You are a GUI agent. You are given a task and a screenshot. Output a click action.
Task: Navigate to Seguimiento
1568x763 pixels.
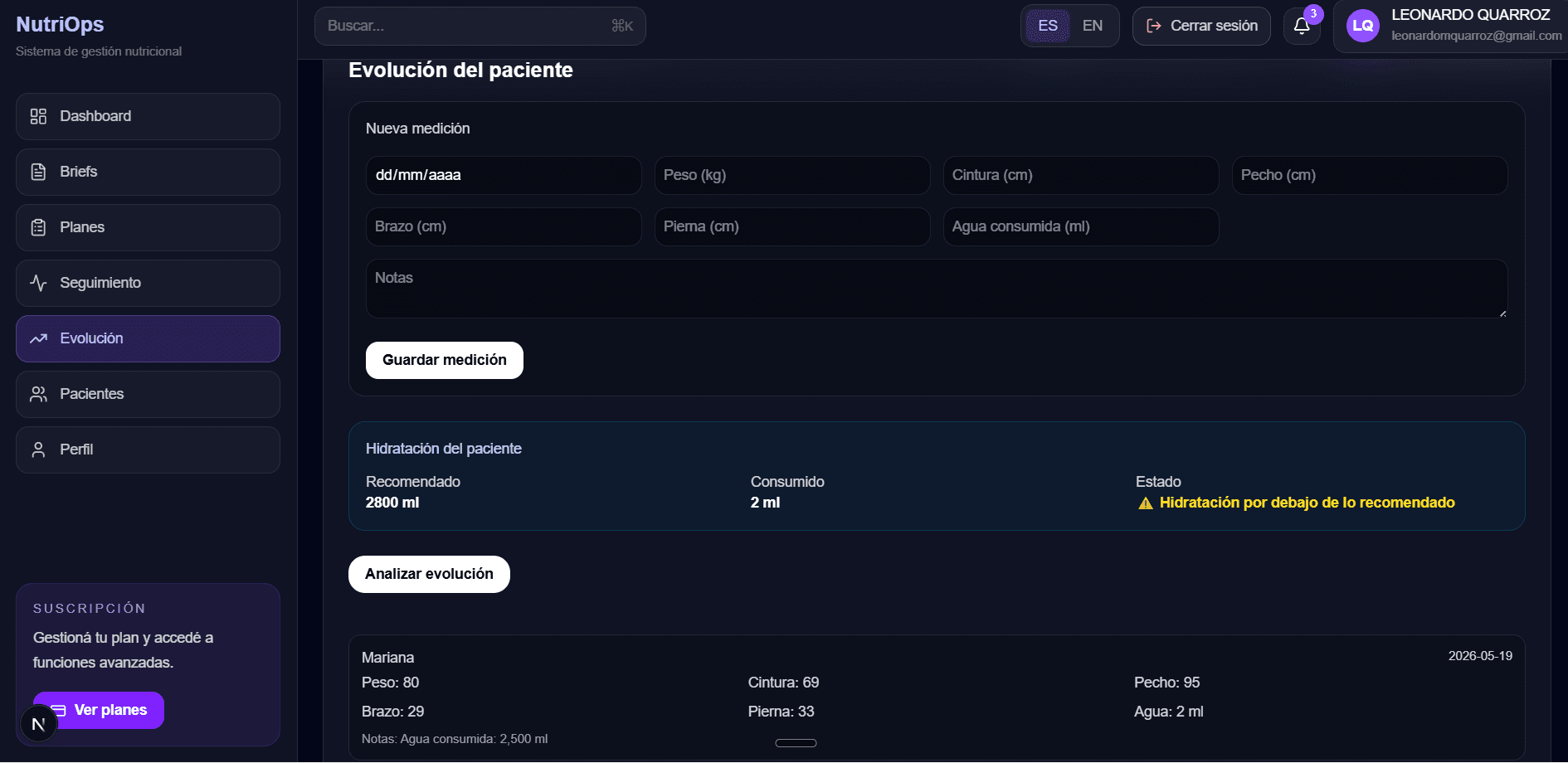tap(148, 283)
